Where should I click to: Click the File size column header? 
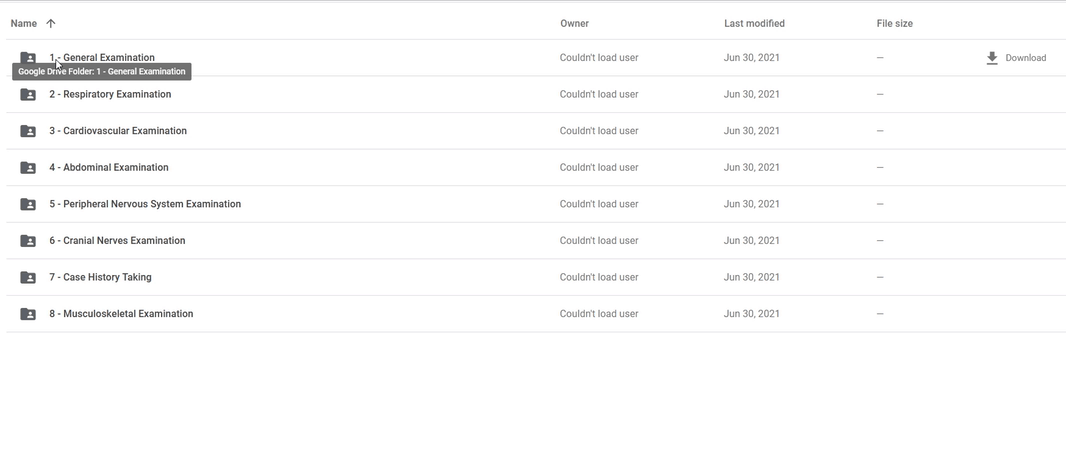[x=895, y=23]
